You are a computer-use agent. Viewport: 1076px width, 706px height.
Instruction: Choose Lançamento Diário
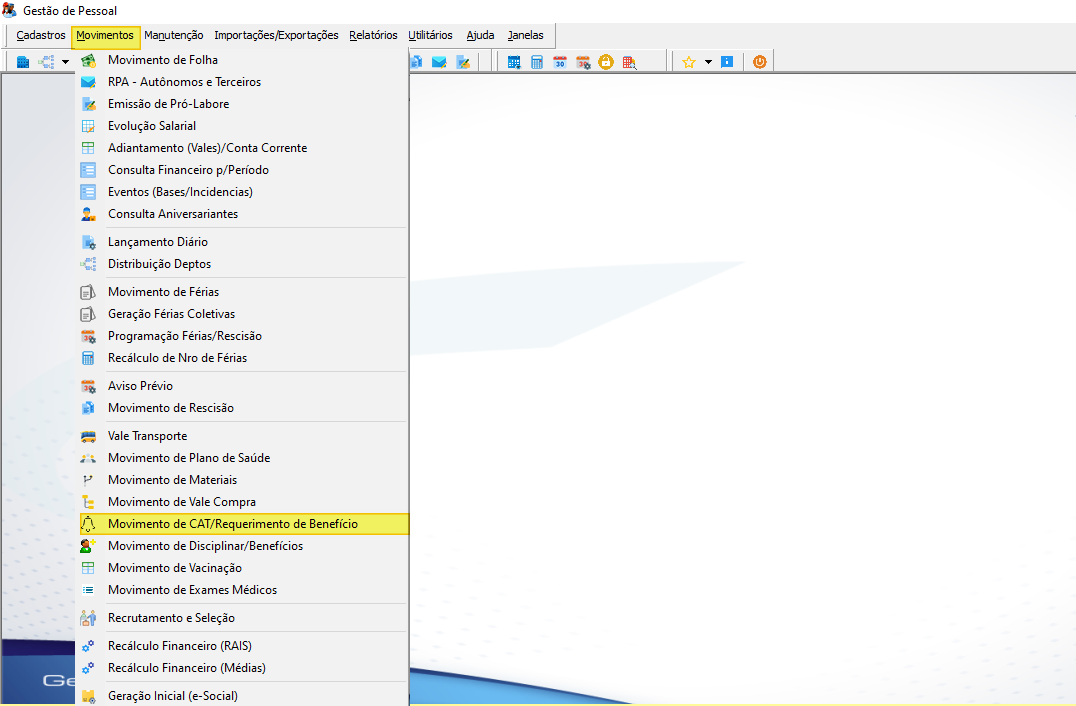(x=243, y=242)
